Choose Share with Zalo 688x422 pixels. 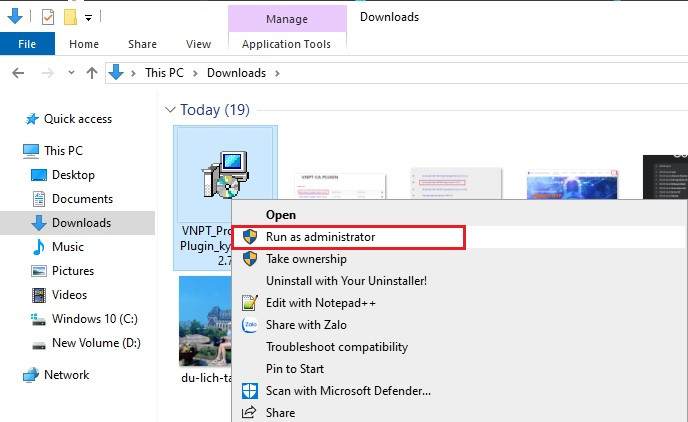pos(306,325)
